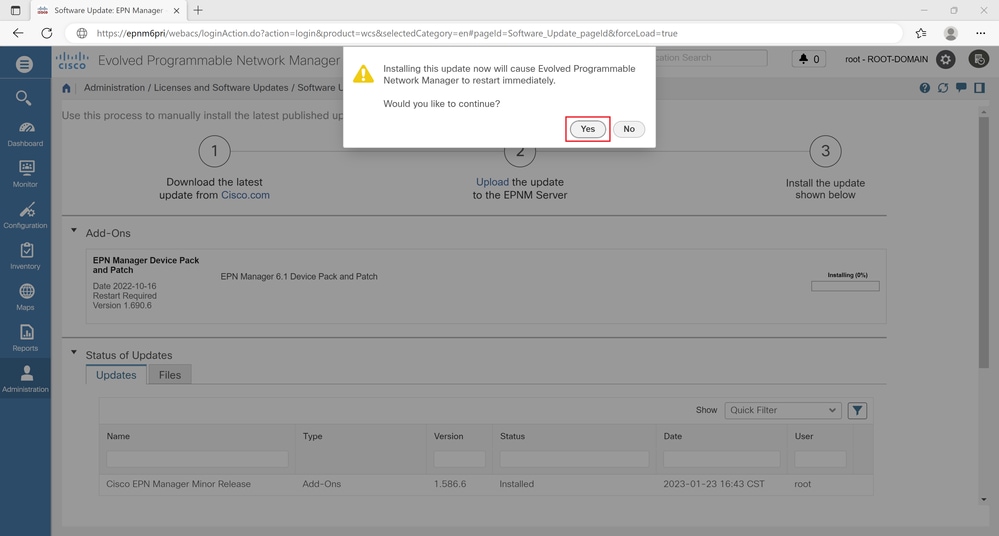
Task: Open the table filter funnel icon
Action: point(858,410)
